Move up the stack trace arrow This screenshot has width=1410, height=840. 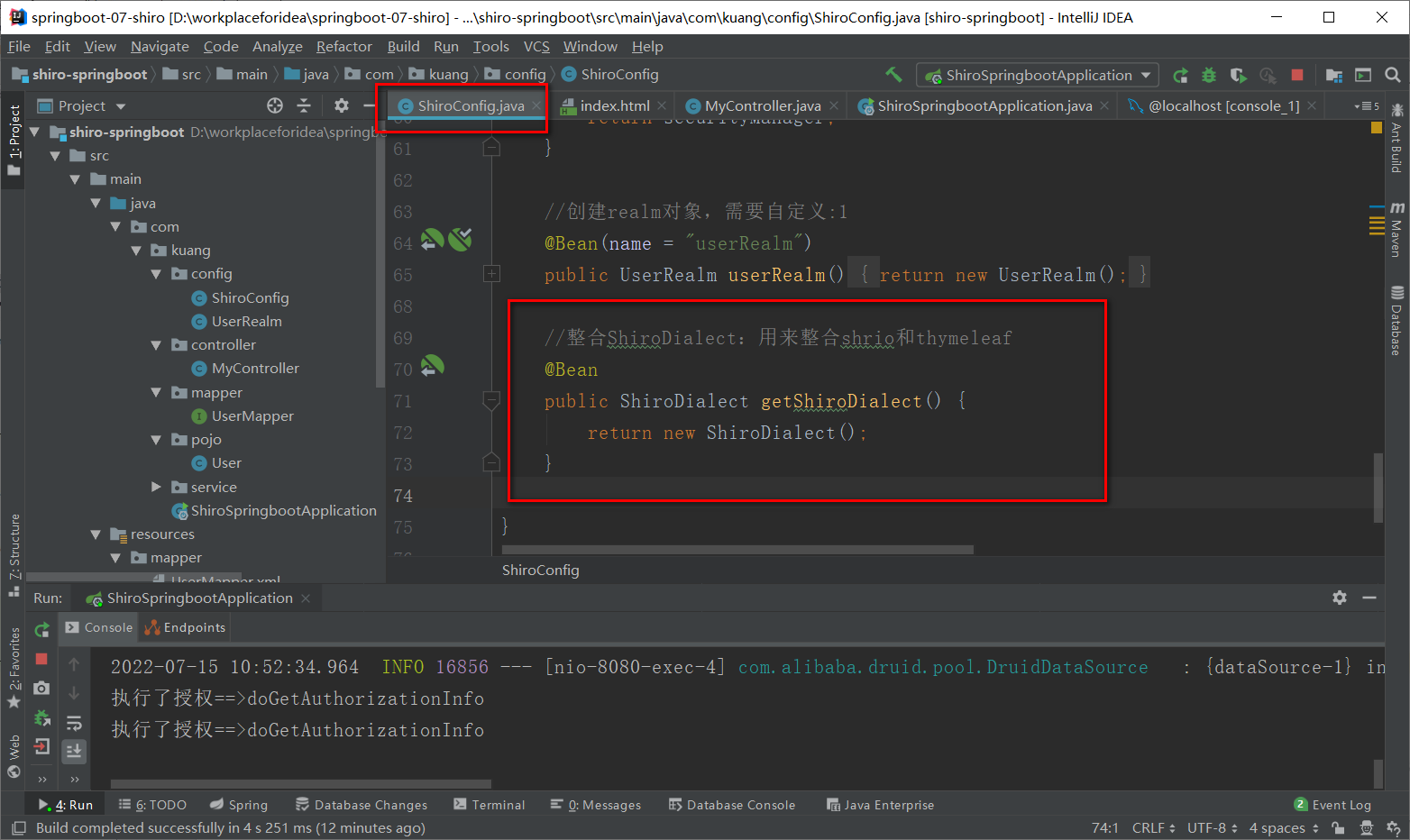coord(74,664)
